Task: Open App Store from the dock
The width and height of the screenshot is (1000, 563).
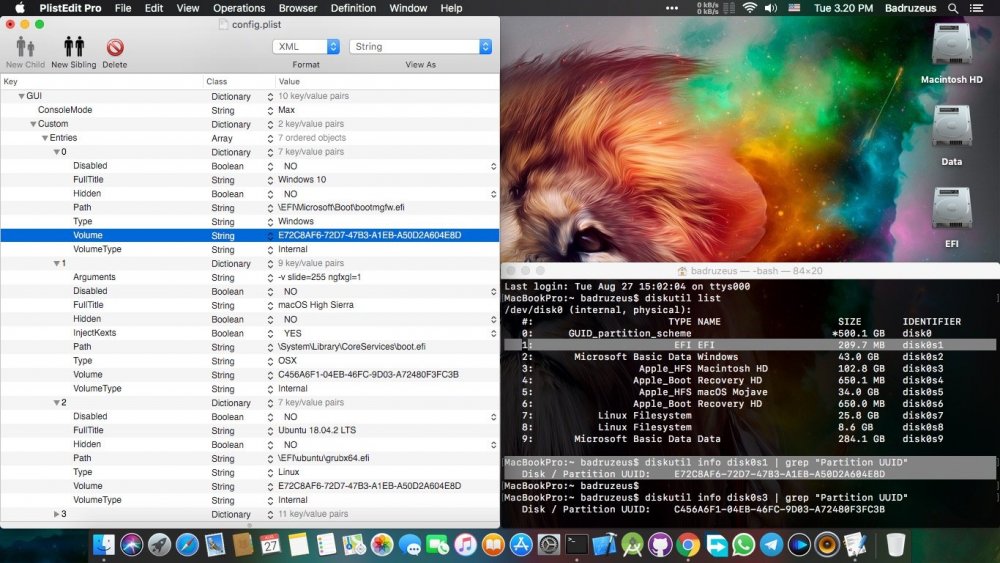Action: [521, 545]
